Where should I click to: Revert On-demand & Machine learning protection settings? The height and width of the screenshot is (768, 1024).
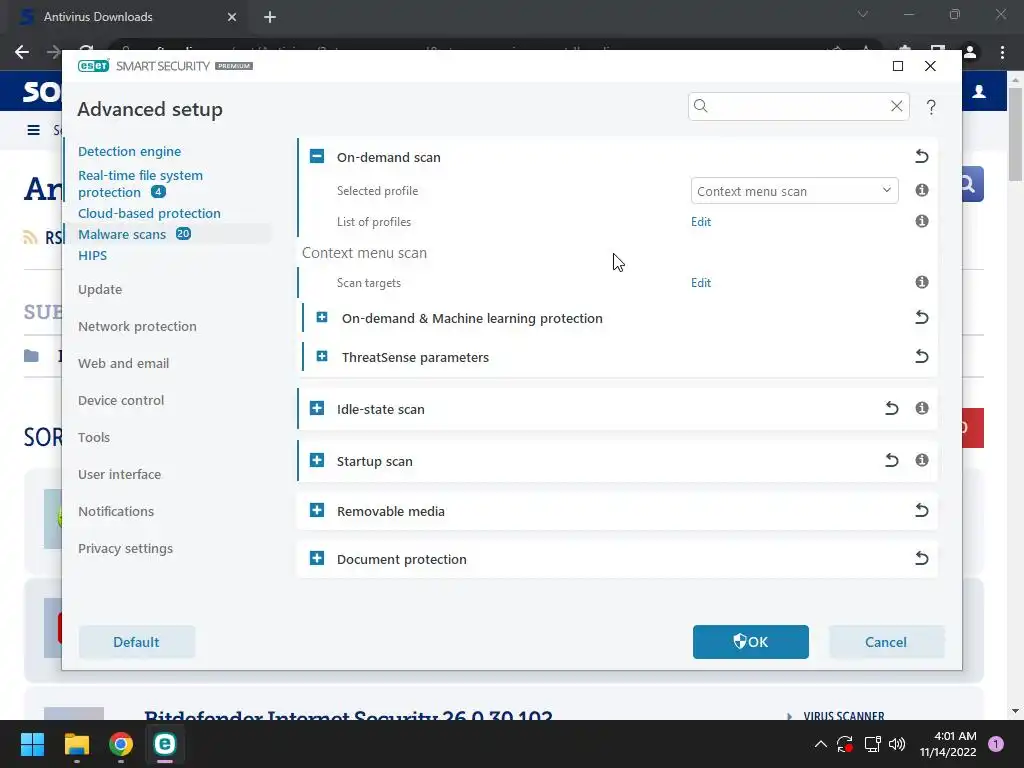pyautogui.click(x=921, y=317)
